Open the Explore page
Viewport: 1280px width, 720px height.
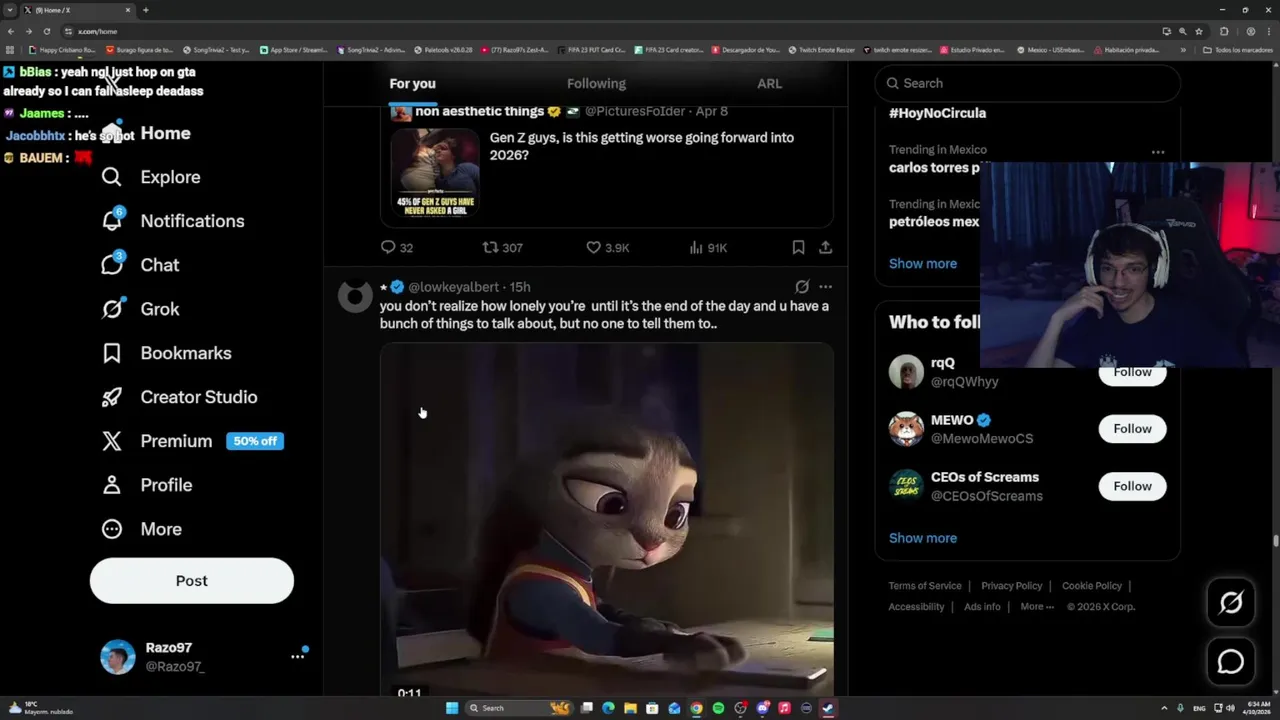[x=151, y=177]
